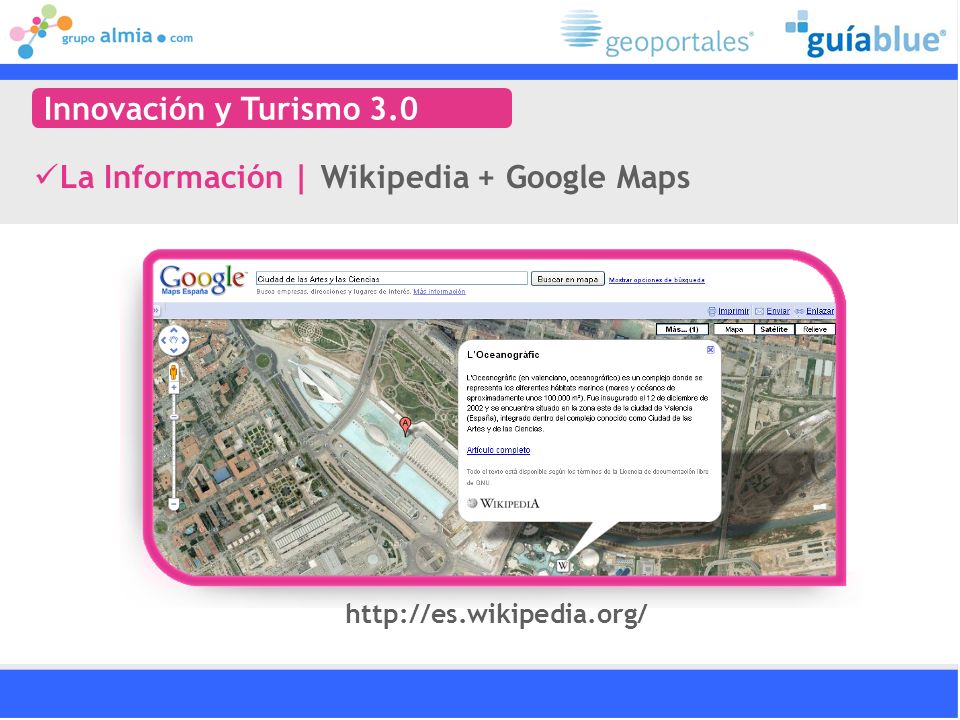This screenshot has width=960, height=720.
Task: Switch to the Relieve view
Action: click(815, 329)
